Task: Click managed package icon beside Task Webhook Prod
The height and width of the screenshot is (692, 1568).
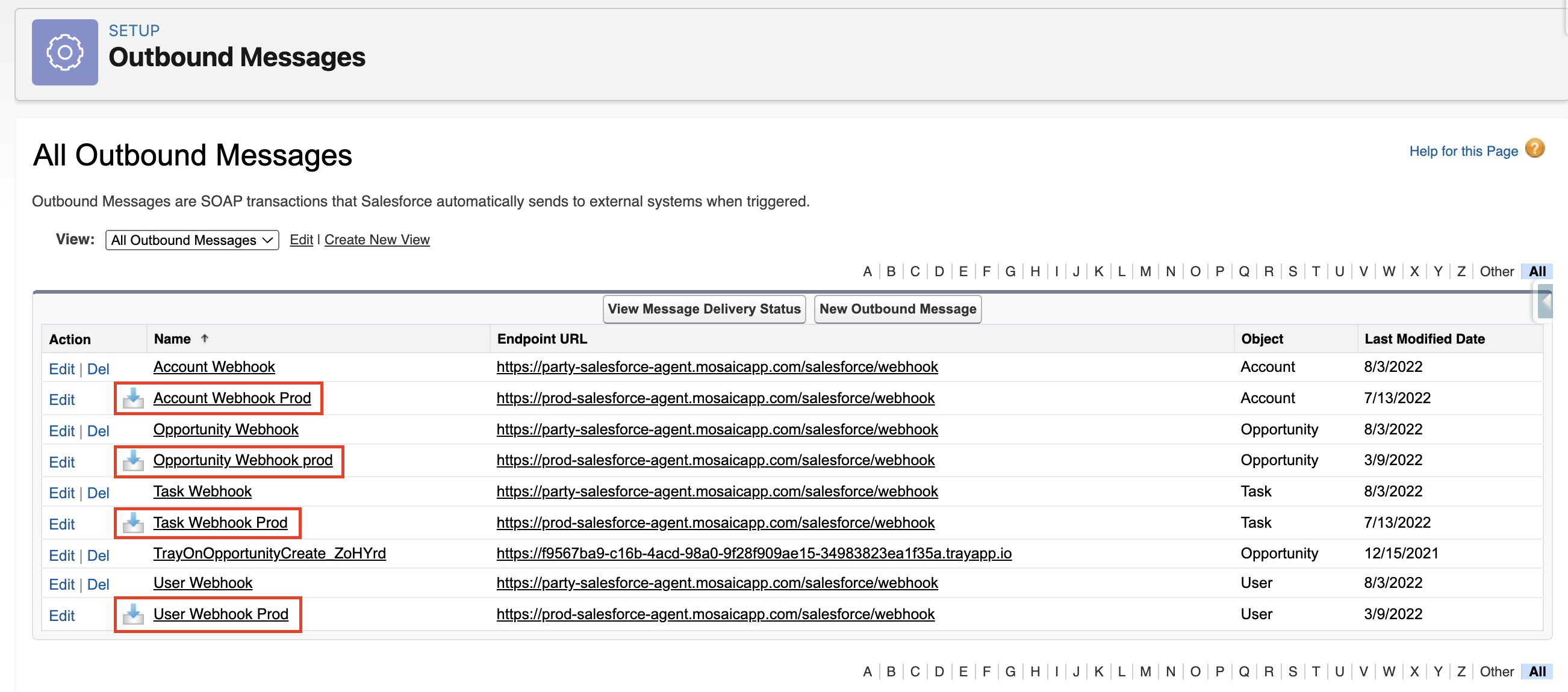Action: click(x=132, y=523)
